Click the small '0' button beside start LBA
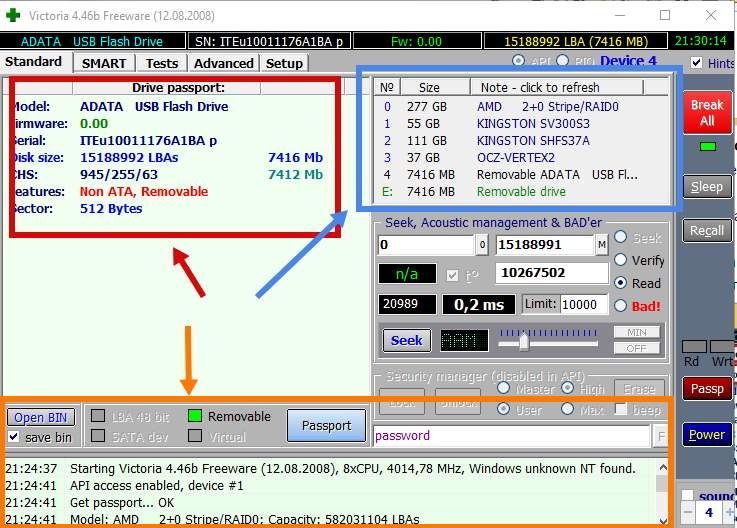 [482, 245]
